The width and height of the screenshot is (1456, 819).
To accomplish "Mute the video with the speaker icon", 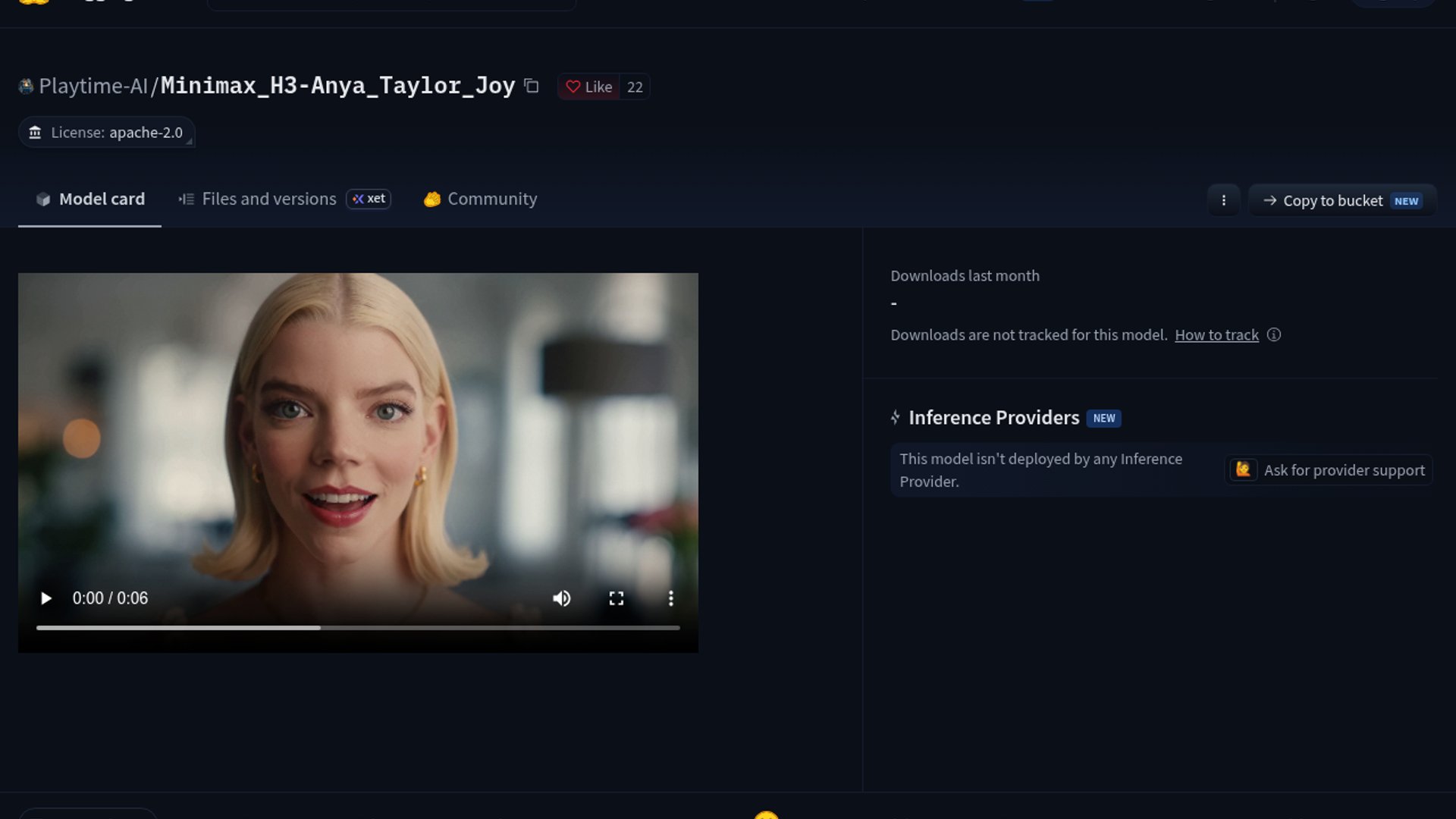I will click(x=561, y=598).
